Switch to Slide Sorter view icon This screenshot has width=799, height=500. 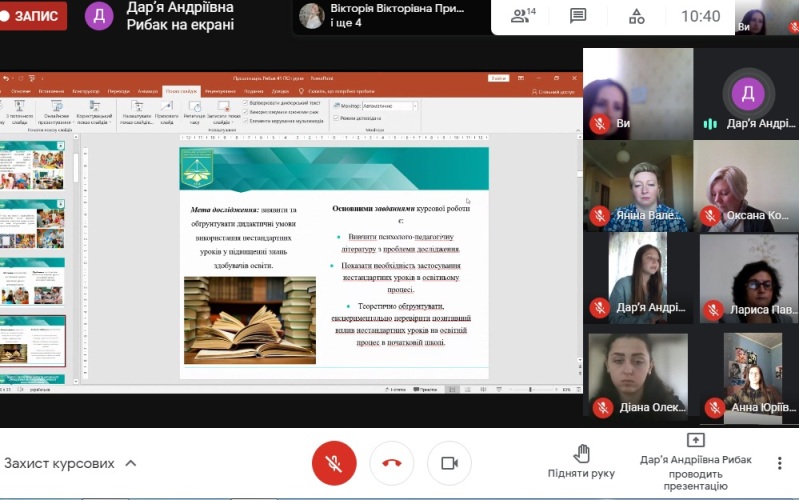point(467,389)
